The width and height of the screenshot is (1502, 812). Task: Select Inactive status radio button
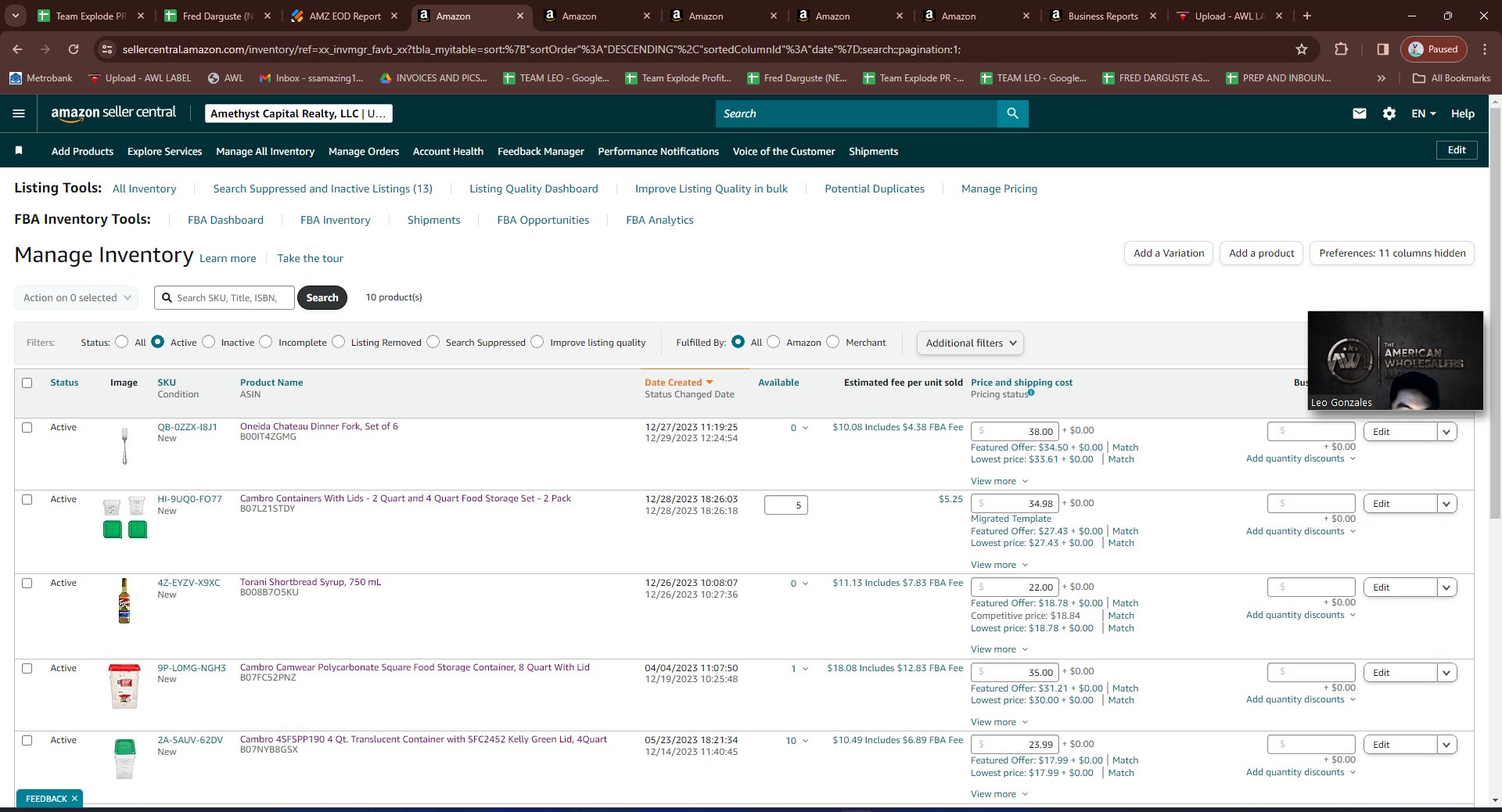(208, 342)
